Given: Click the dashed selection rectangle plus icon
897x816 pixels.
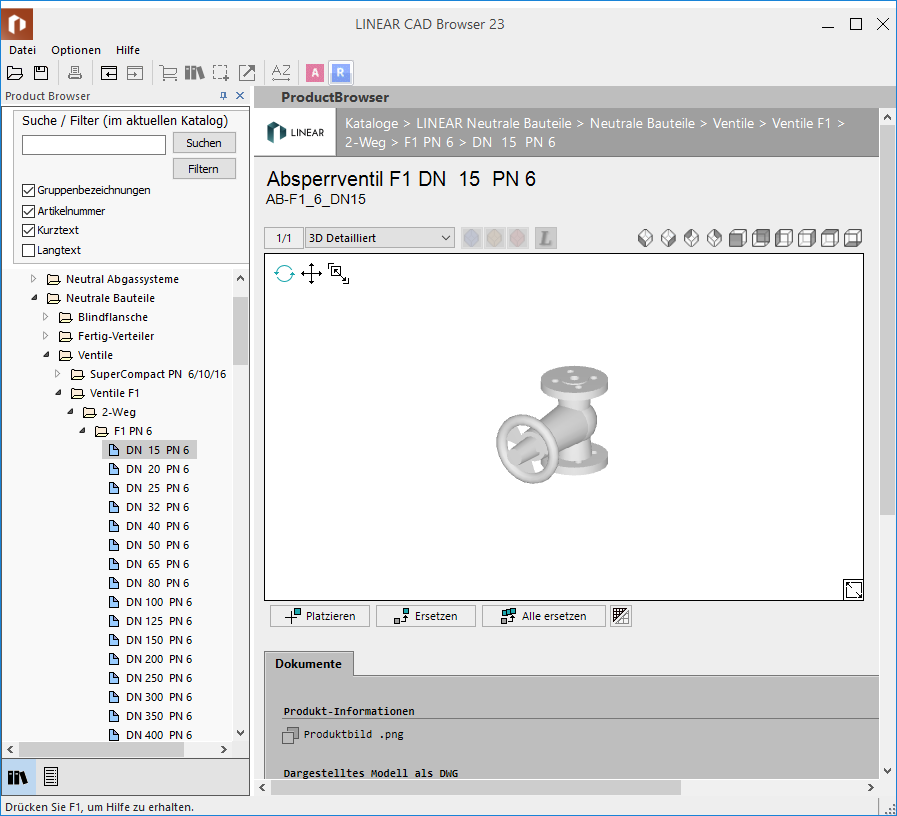Looking at the screenshot, I should point(221,73).
